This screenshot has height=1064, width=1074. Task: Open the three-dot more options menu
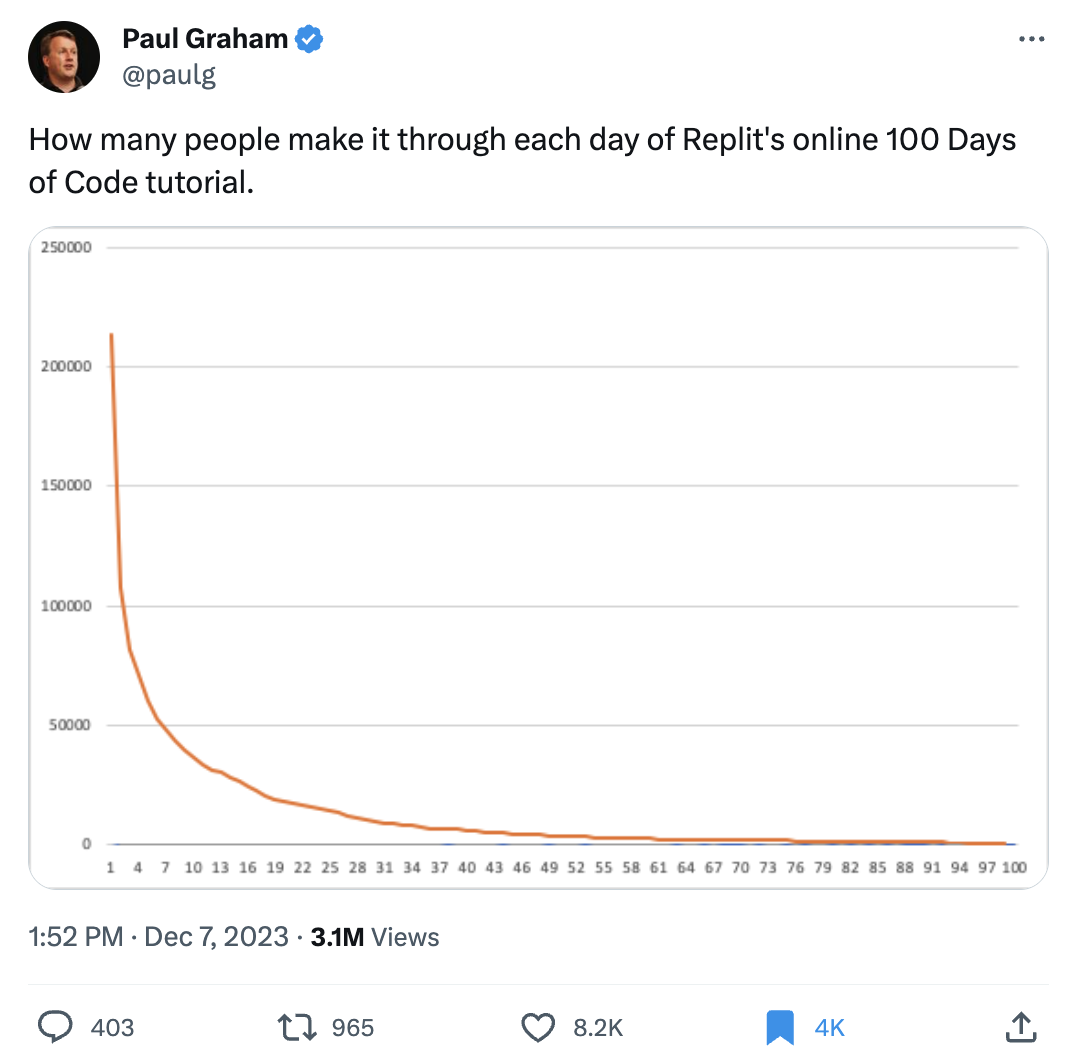coord(1030,40)
